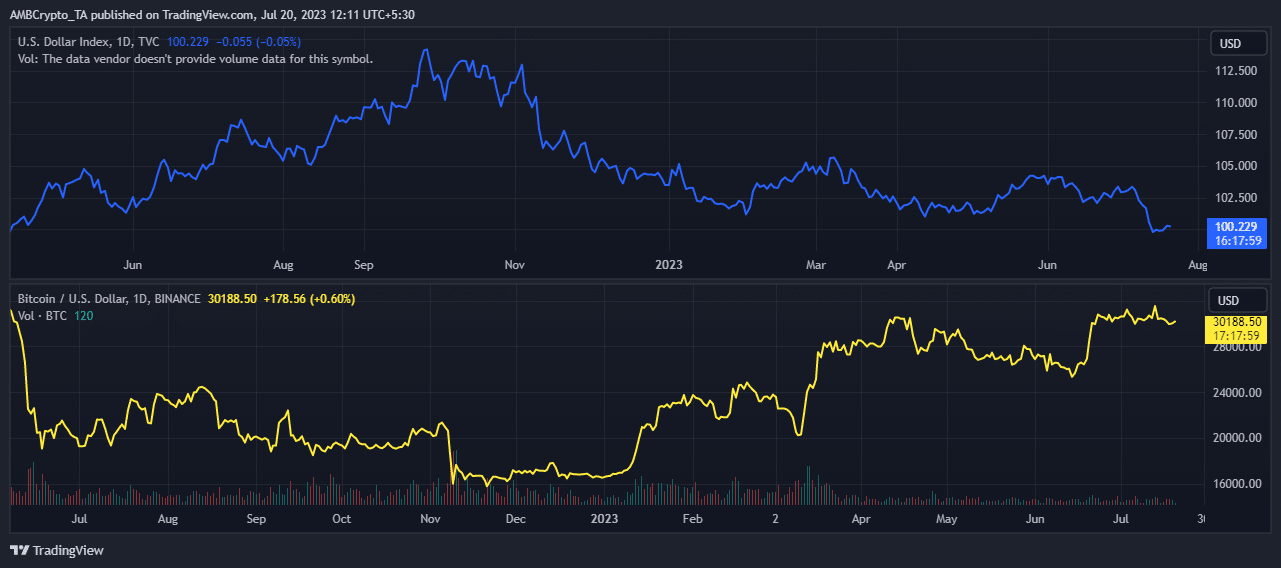Click the yellow 30188.50 last price tag

[1237, 322]
